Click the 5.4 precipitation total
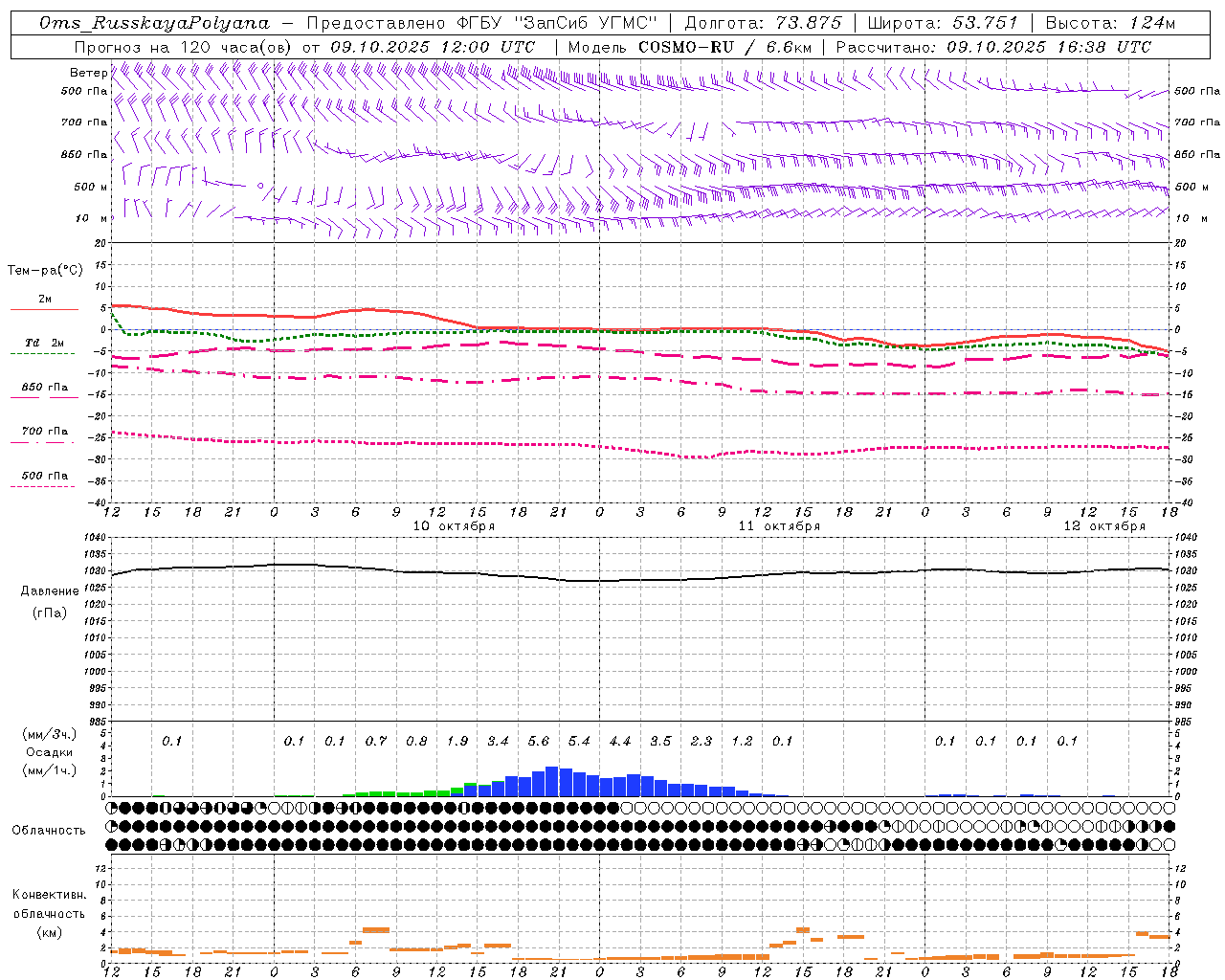 click(579, 741)
